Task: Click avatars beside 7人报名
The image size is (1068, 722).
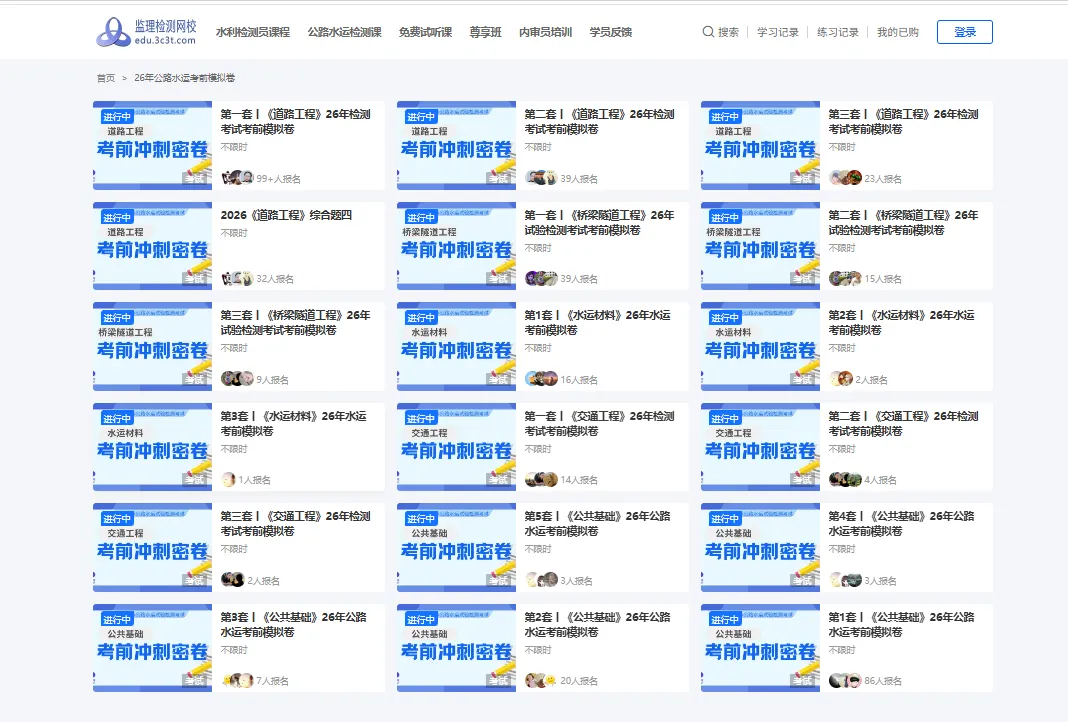Action: 238,680
